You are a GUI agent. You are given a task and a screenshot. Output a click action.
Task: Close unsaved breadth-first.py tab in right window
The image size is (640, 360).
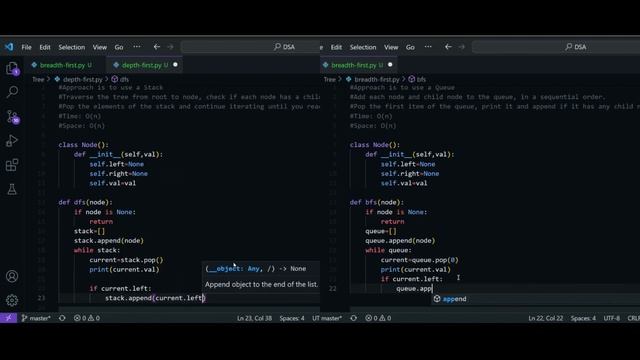pyautogui.click(x=390, y=64)
